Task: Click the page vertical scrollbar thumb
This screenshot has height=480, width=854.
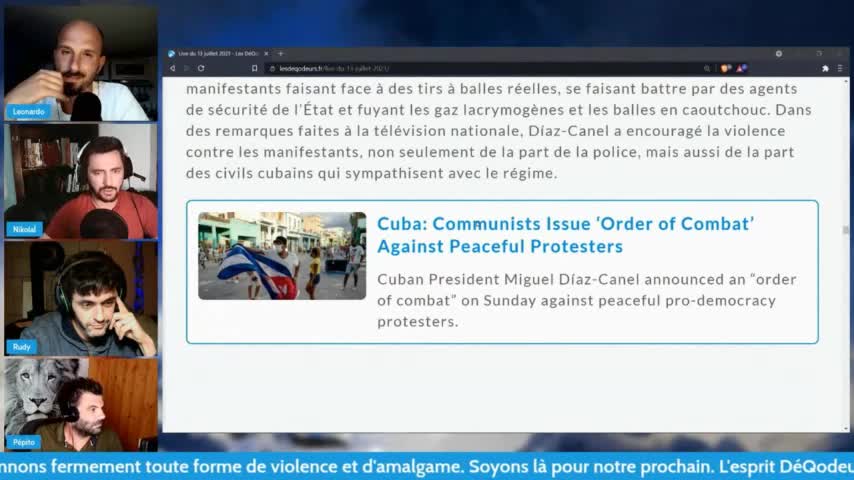Action: pos(845,230)
